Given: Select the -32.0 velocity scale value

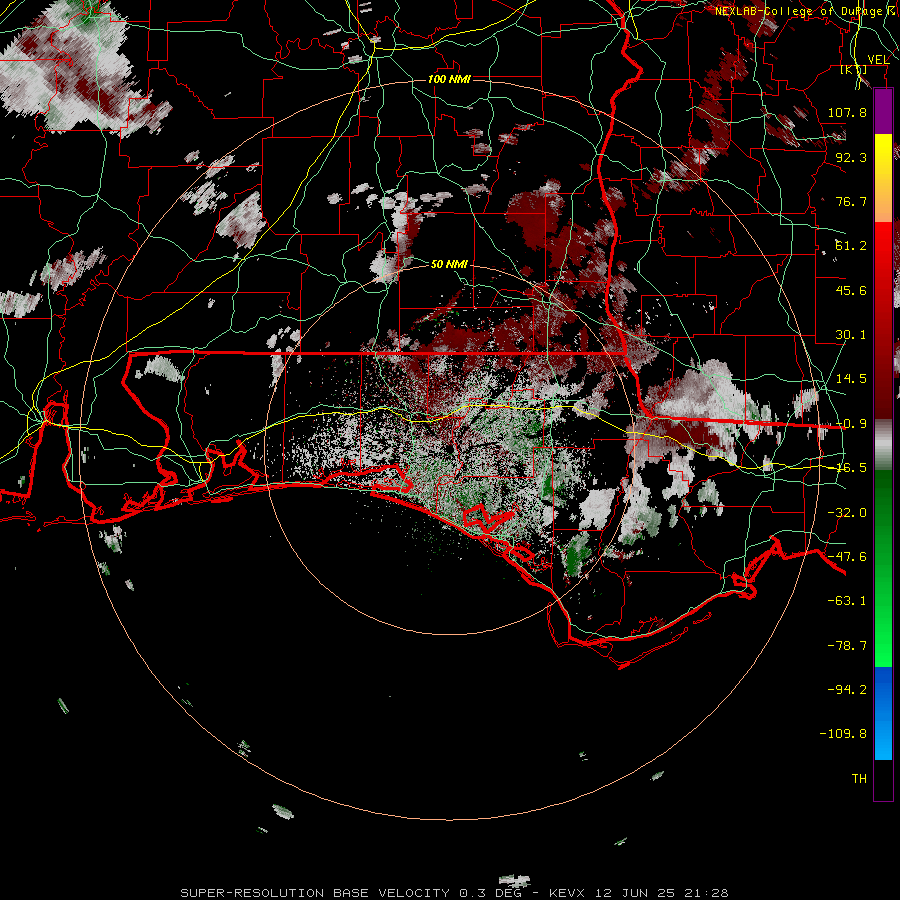Looking at the screenshot, I should tap(847, 513).
